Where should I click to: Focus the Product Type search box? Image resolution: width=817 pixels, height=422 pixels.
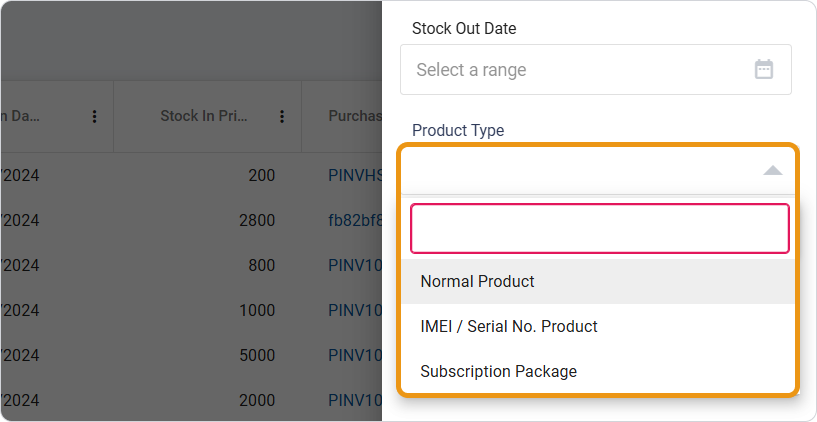coord(599,229)
